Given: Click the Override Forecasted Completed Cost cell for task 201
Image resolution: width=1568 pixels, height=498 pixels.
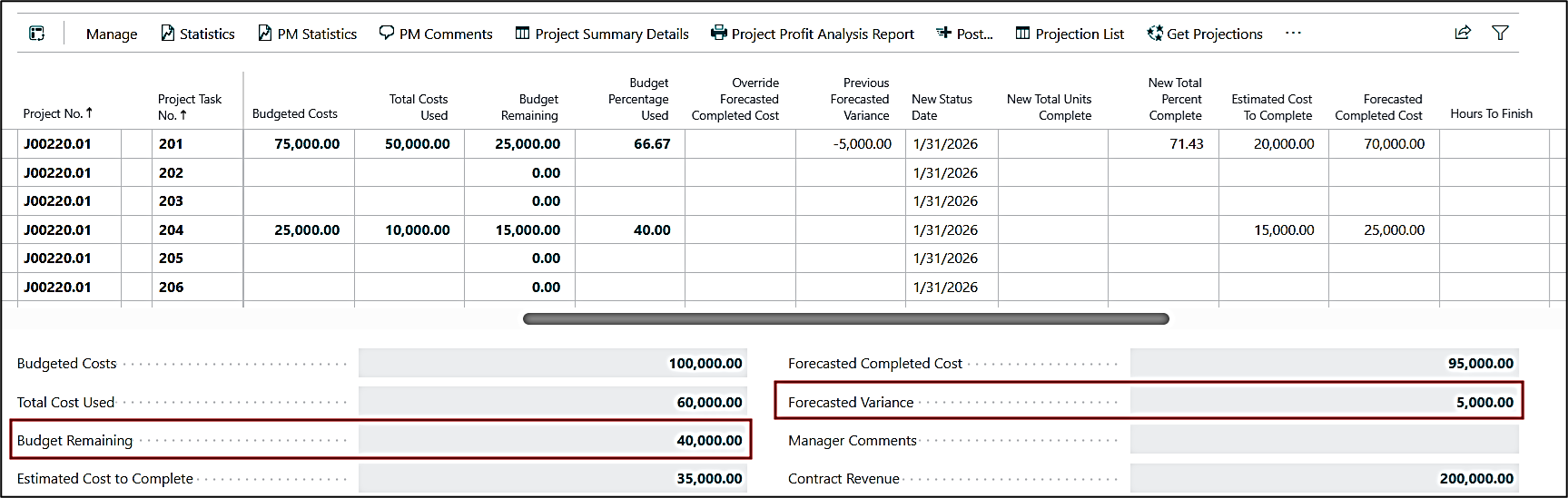Looking at the screenshot, I should 739,144.
